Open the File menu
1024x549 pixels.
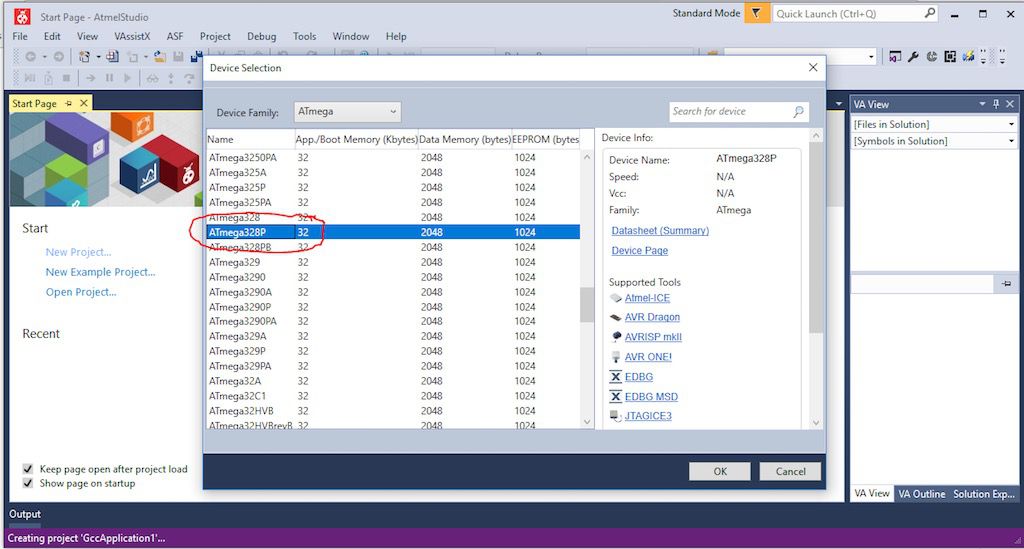(x=20, y=37)
